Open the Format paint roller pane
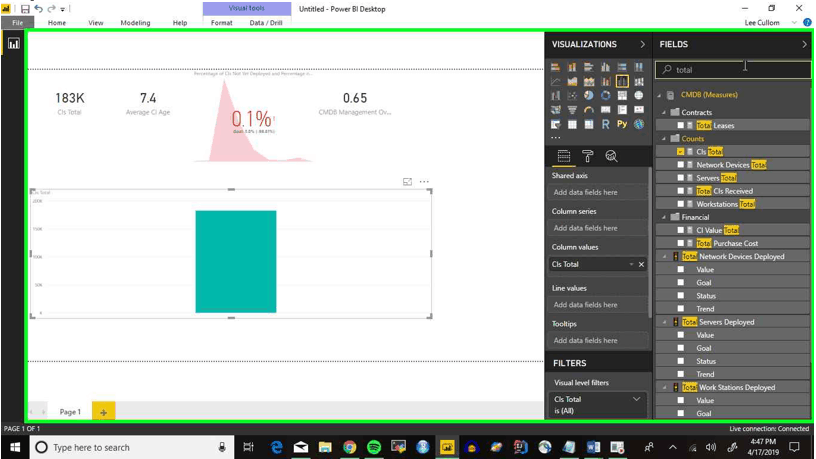 point(588,156)
